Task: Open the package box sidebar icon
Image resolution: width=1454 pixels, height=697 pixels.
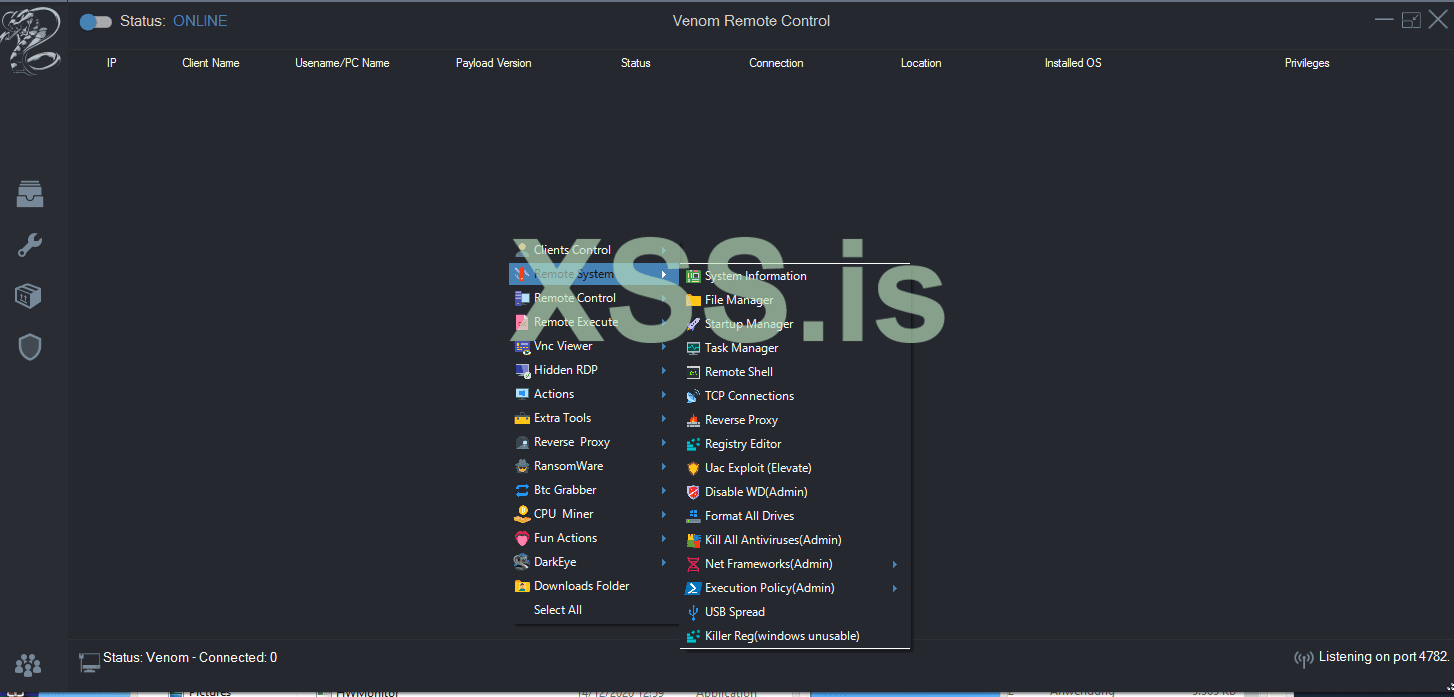Action: [x=29, y=296]
